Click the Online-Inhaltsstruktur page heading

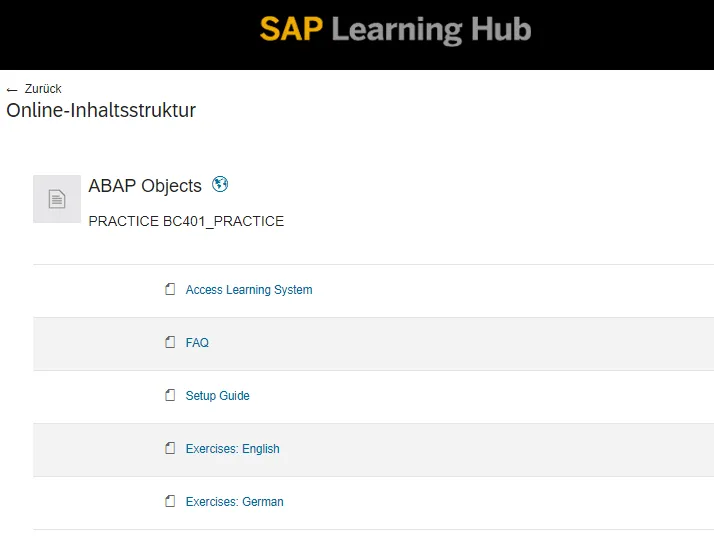coord(101,110)
